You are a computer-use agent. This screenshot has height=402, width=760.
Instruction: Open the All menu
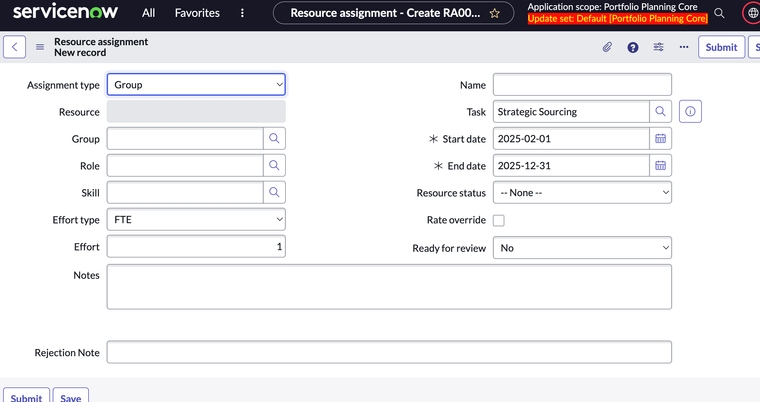(148, 13)
